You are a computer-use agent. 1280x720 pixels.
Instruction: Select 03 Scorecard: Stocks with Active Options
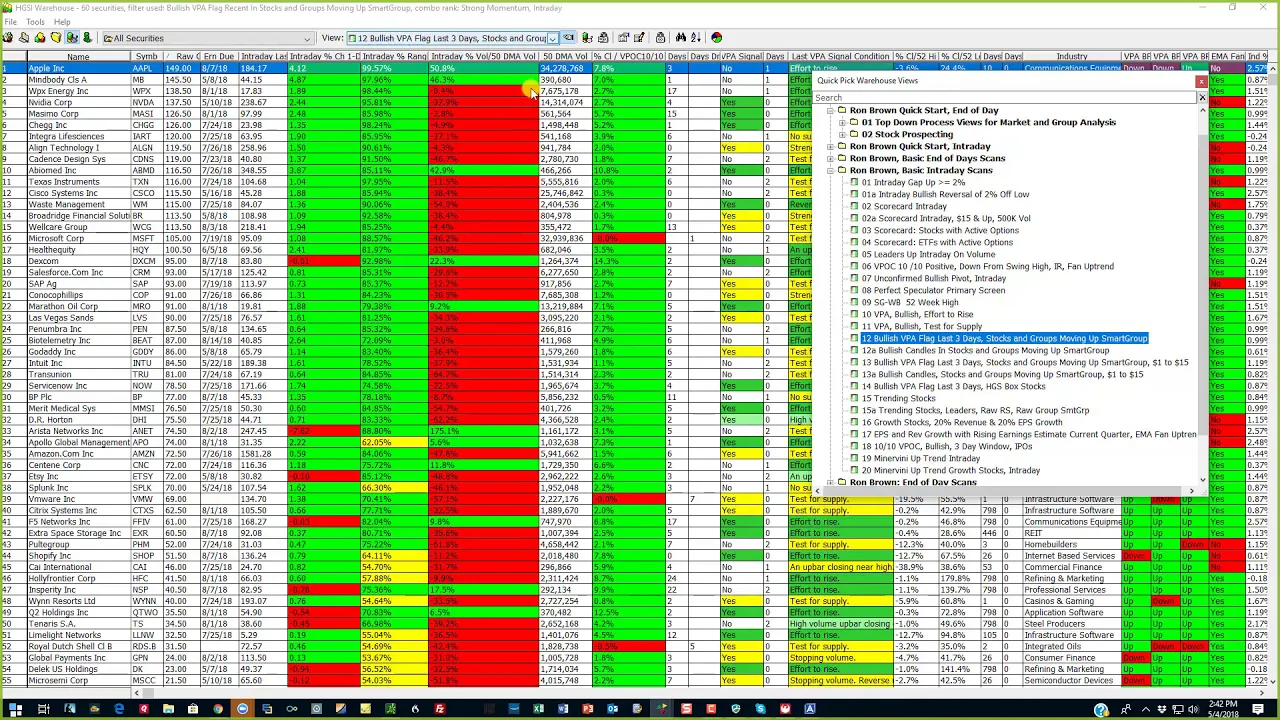click(940, 230)
